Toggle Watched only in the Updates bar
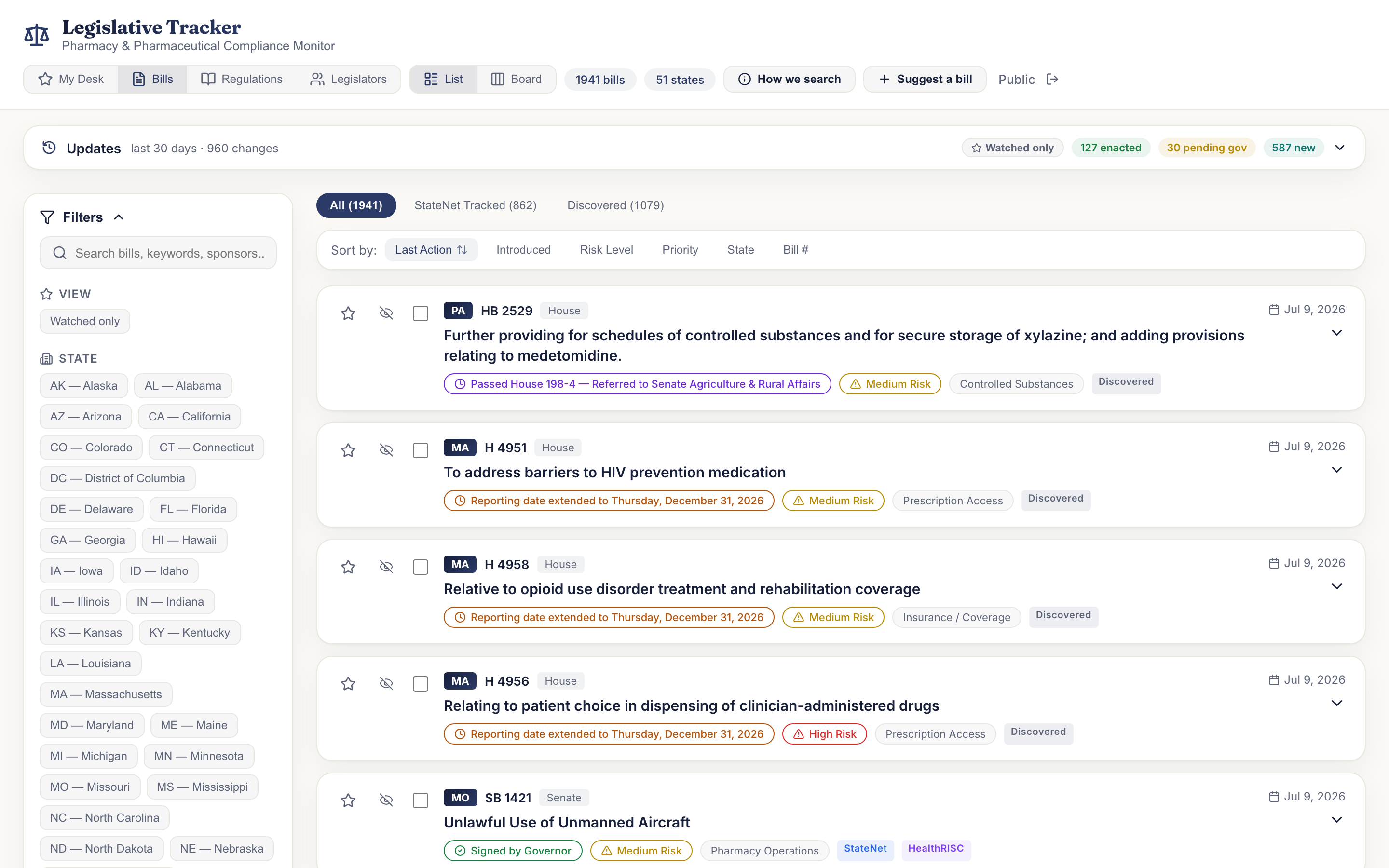This screenshot has height=868, width=1389. pyautogui.click(x=1012, y=148)
